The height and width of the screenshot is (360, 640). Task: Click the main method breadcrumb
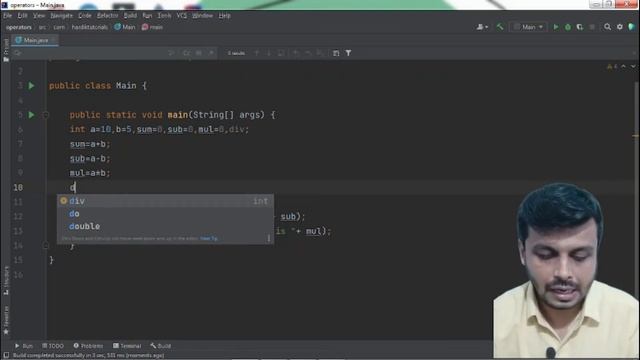pyautogui.click(x=152, y=27)
